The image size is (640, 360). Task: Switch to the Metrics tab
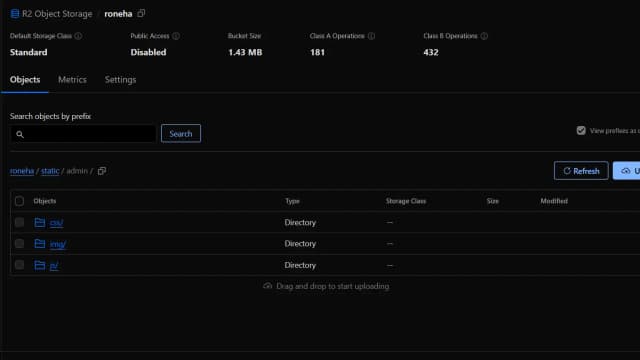point(72,80)
